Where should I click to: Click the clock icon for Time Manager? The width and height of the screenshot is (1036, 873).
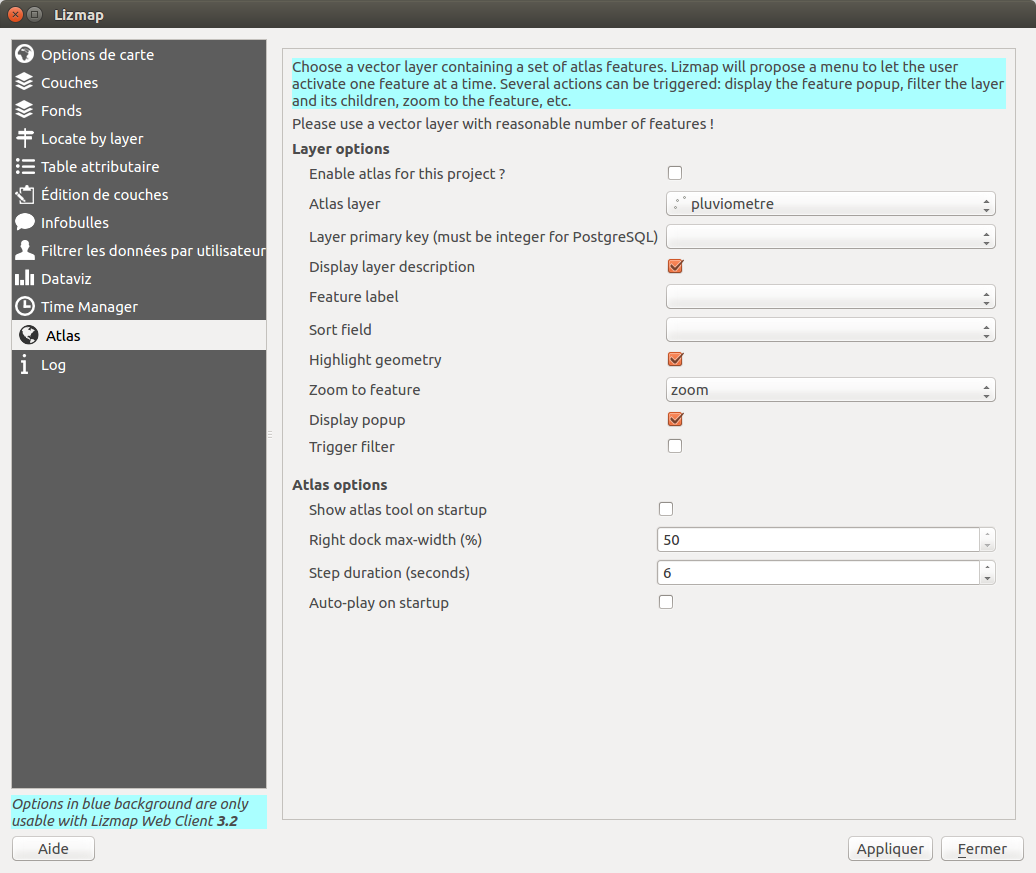[24, 306]
